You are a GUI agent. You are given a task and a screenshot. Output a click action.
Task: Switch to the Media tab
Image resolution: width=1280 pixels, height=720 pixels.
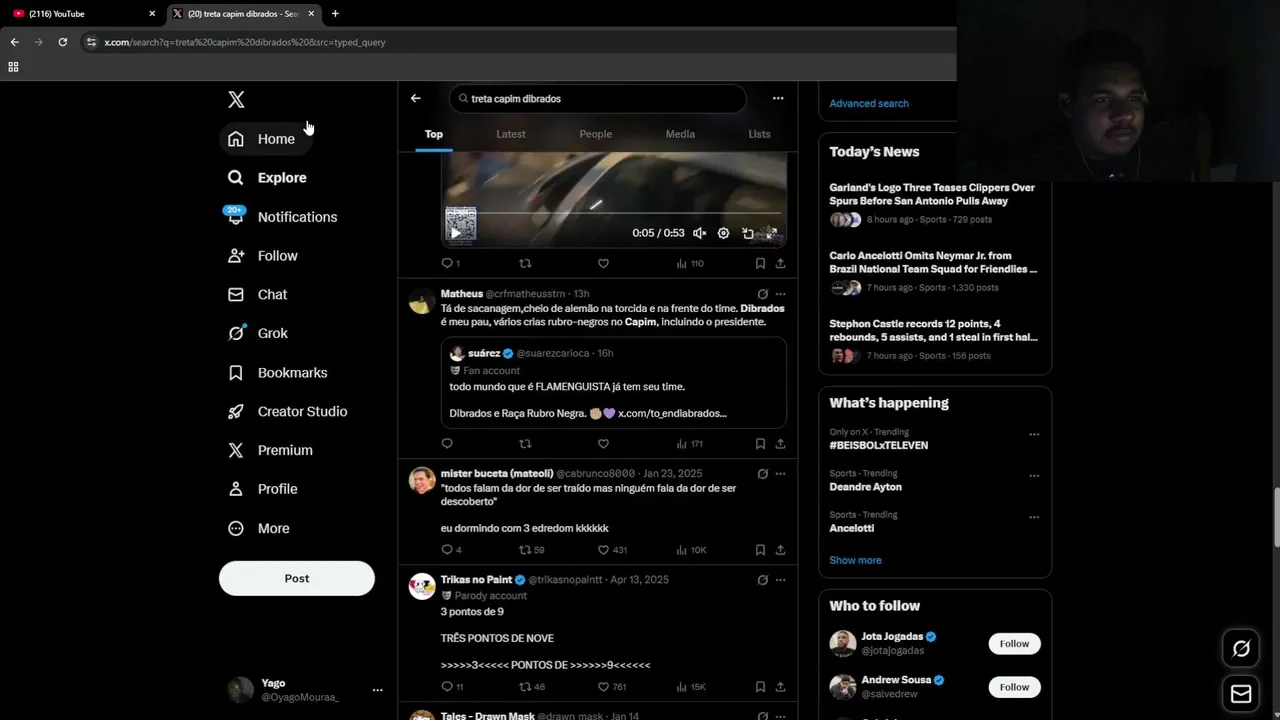pyautogui.click(x=680, y=134)
